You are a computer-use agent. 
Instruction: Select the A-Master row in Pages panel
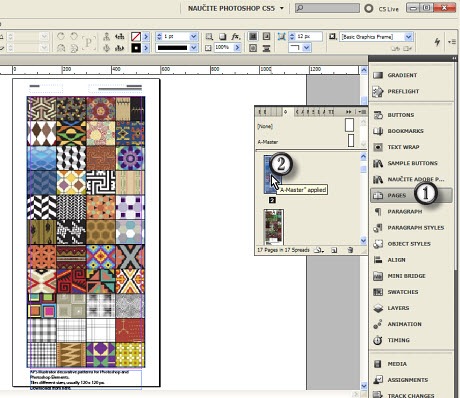coord(306,142)
